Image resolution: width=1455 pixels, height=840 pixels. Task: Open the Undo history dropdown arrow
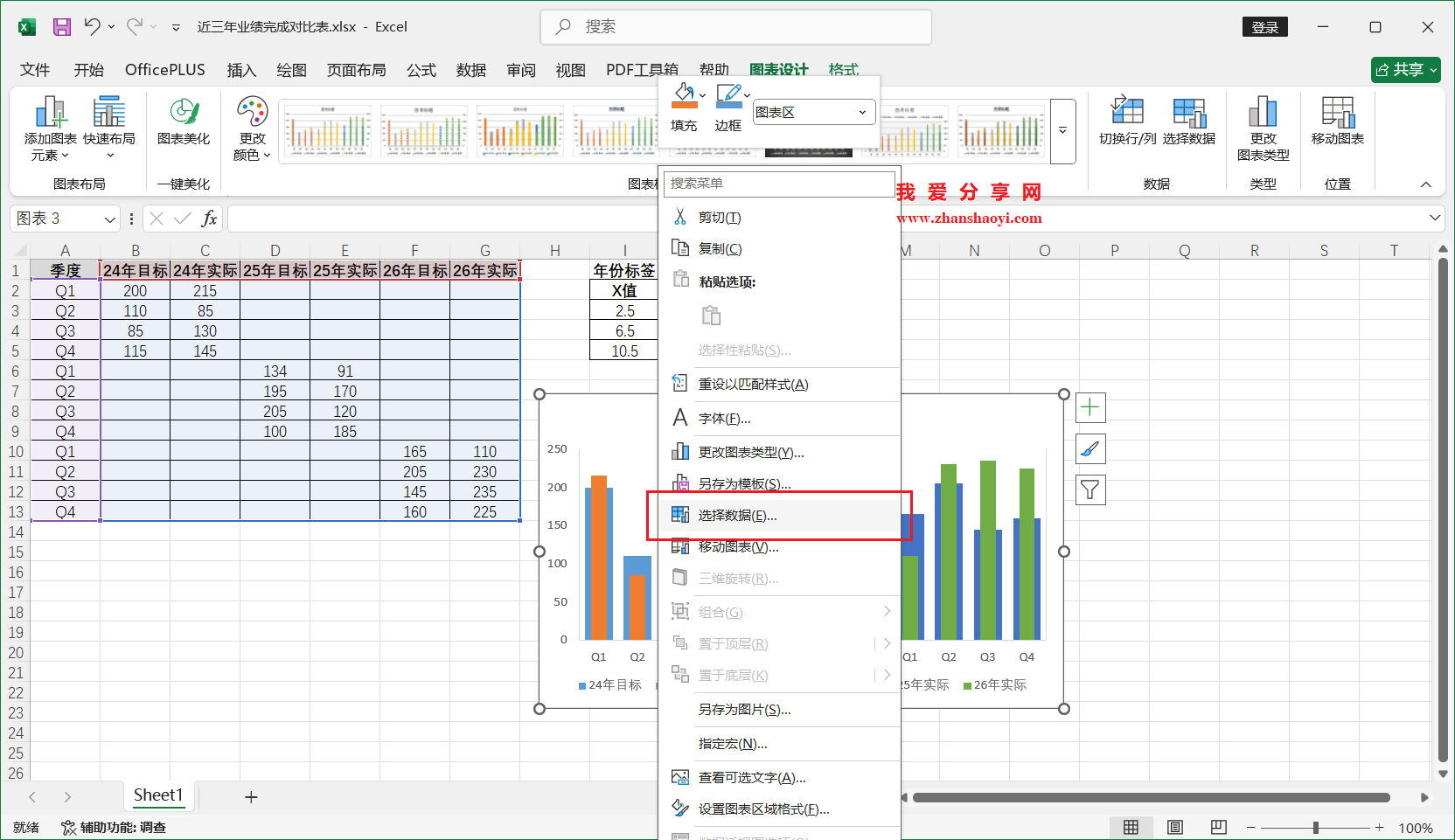point(111,27)
